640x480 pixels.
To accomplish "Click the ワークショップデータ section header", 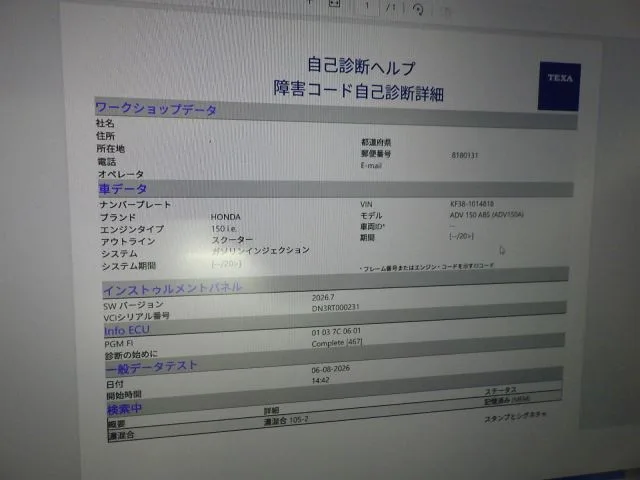I will coord(156,109).
